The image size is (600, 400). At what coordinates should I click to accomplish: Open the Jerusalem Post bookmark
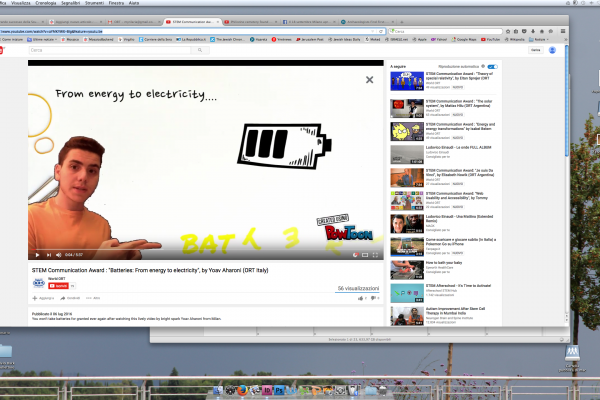(310, 39)
